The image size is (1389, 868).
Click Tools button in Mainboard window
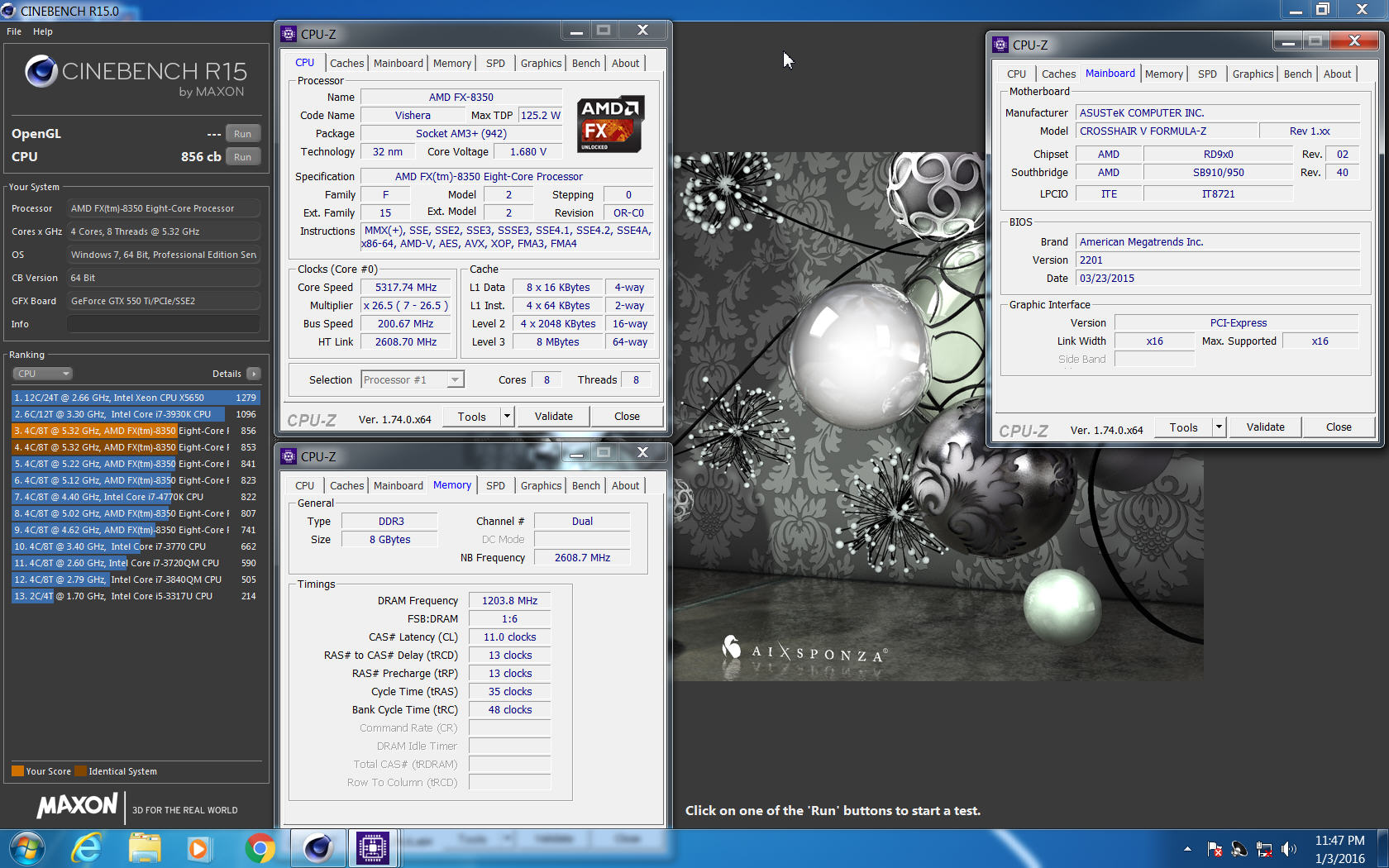click(x=1184, y=427)
